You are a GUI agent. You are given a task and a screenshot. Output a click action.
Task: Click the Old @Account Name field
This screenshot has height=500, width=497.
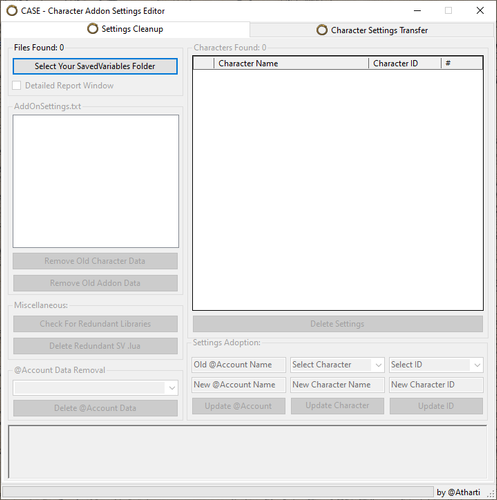click(x=239, y=365)
